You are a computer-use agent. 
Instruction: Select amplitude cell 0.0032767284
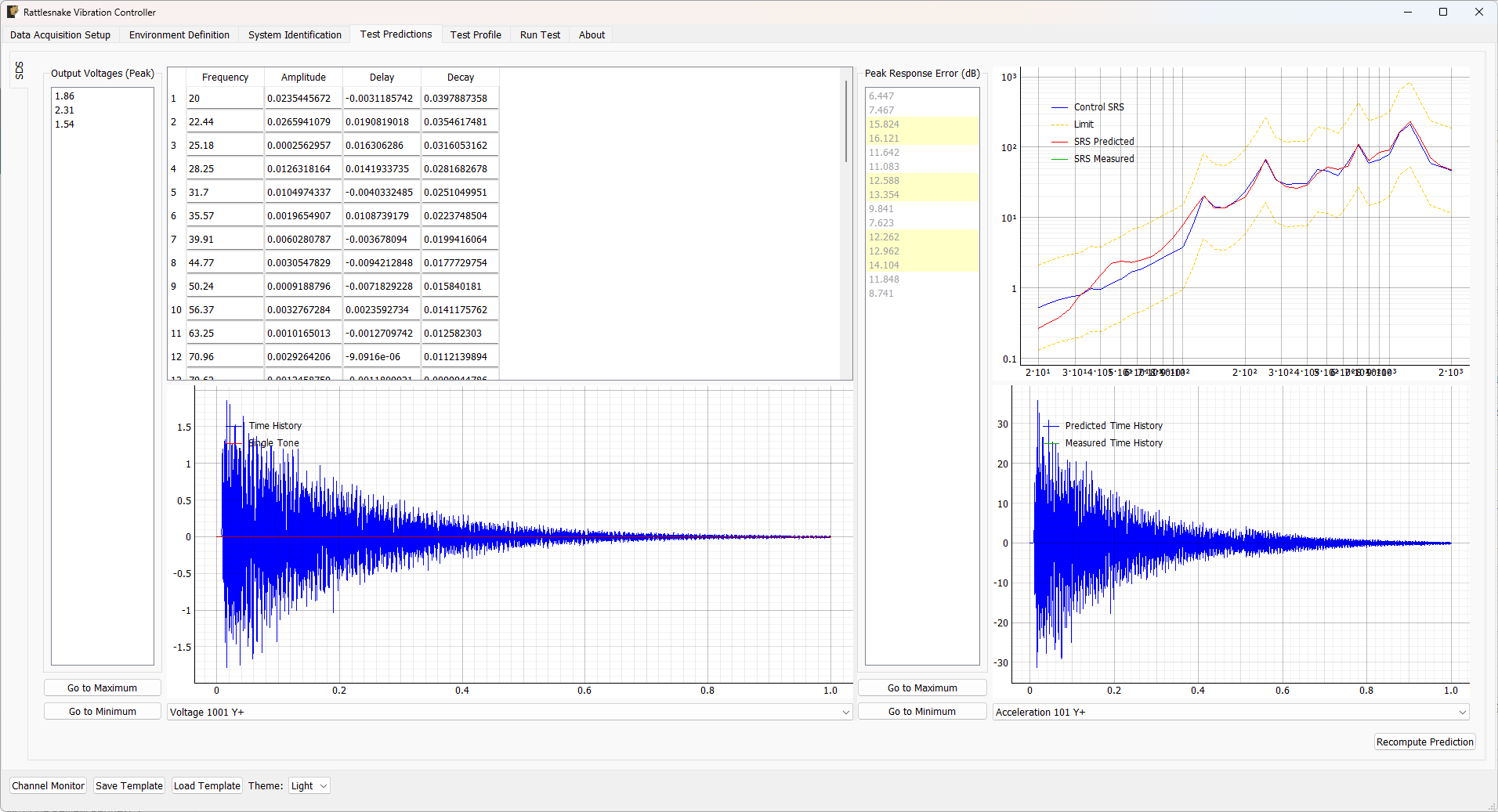303,309
